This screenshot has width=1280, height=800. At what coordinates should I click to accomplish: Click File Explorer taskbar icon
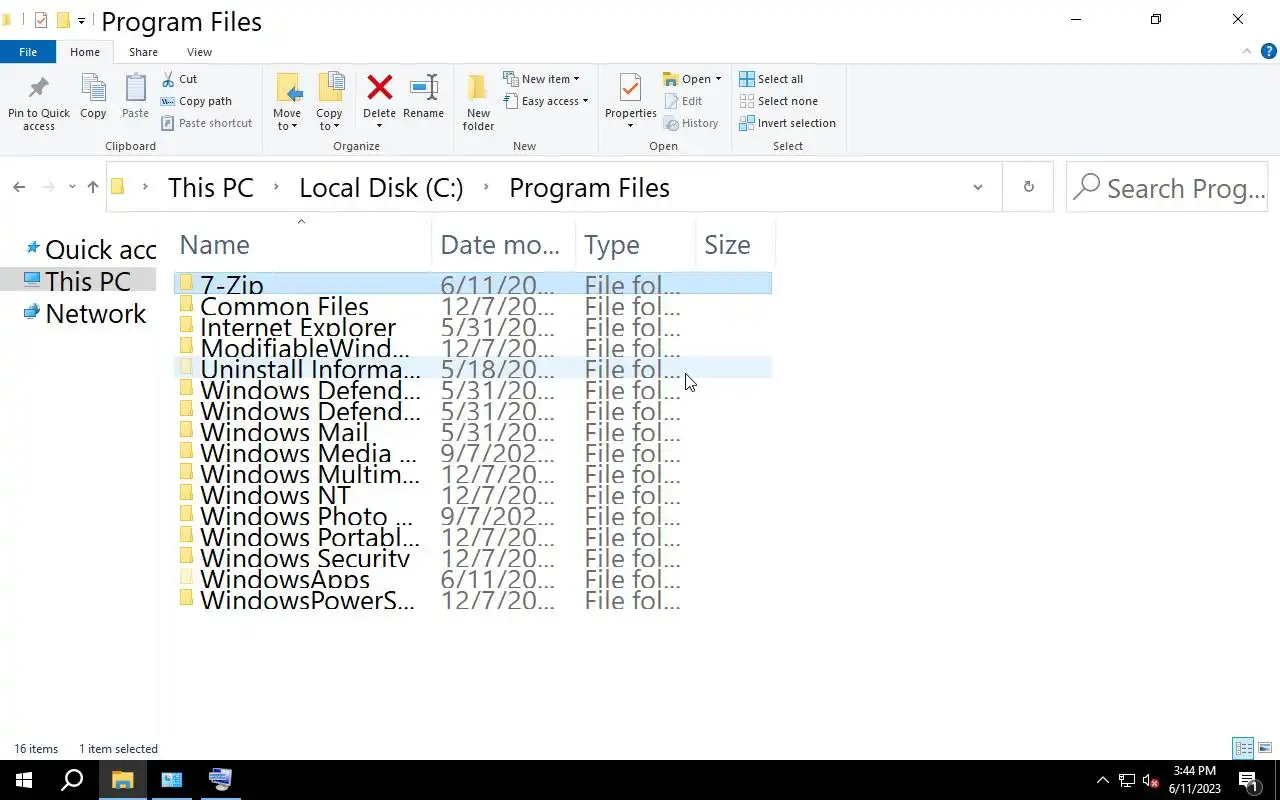[x=122, y=780]
